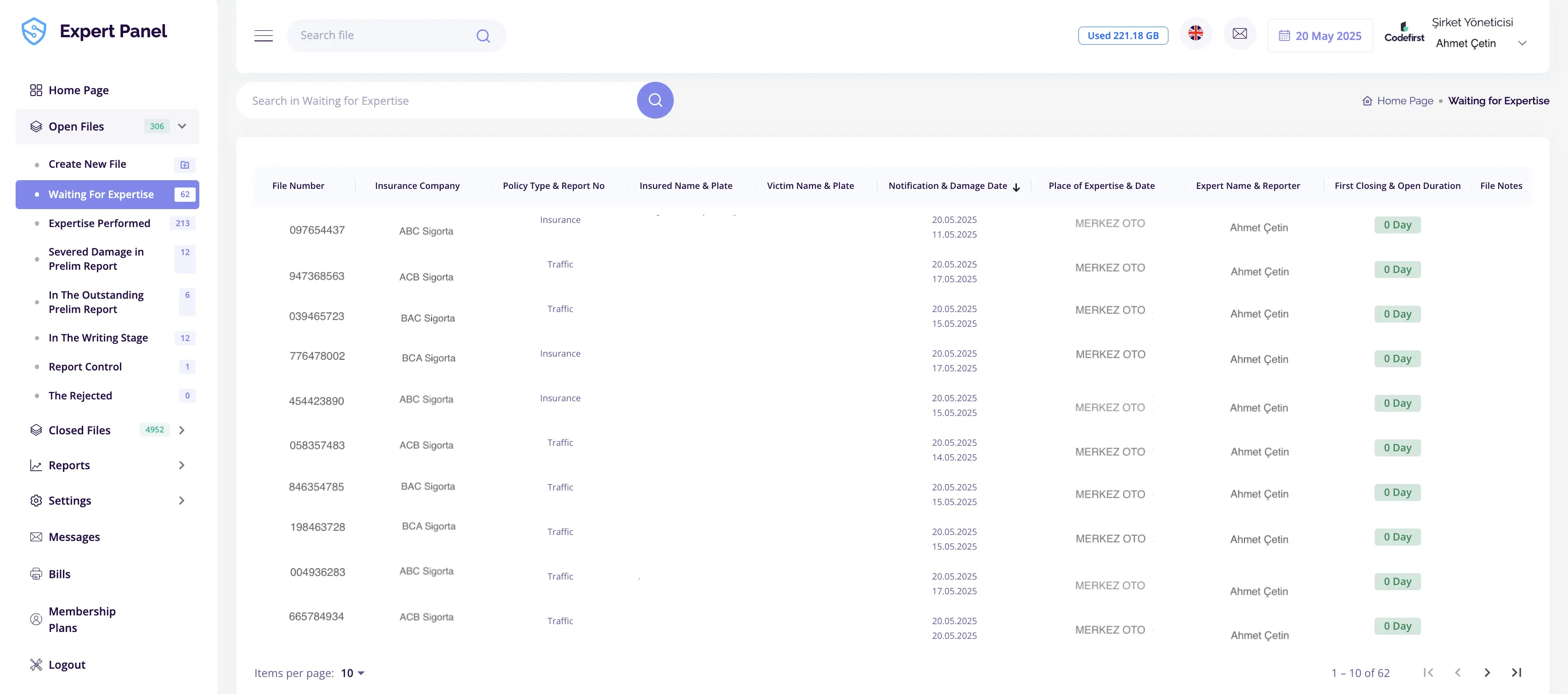Click the calendar icon beside 20 May 2025
The image size is (1568, 694).
1284,35
